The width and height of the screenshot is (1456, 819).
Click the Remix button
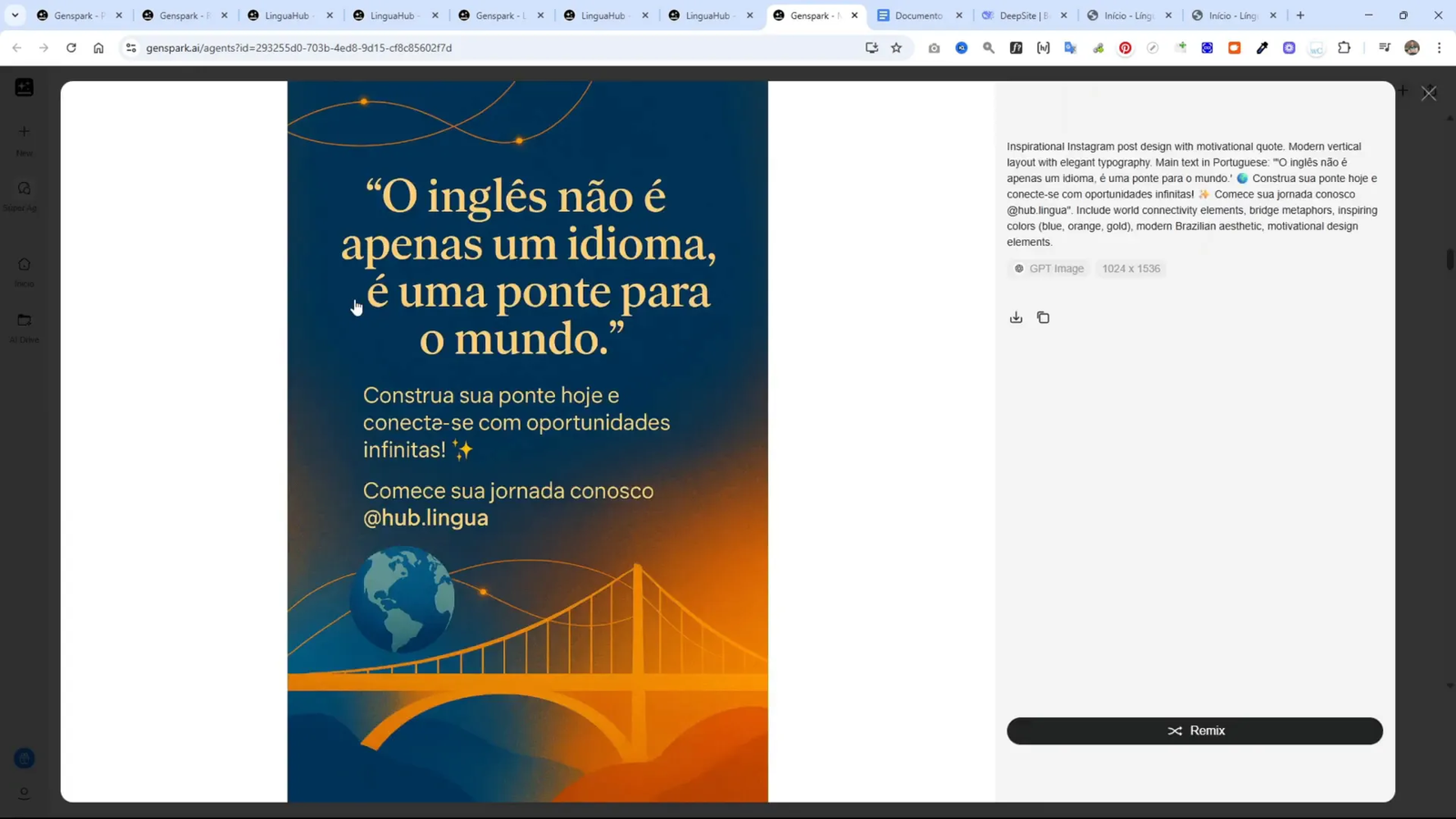coord(1195,731)
